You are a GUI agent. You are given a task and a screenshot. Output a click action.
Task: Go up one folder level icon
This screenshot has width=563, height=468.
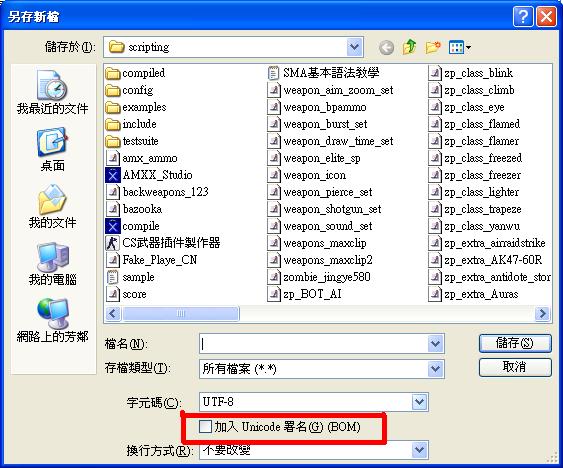pyautogui.click(x=409, y=47)
